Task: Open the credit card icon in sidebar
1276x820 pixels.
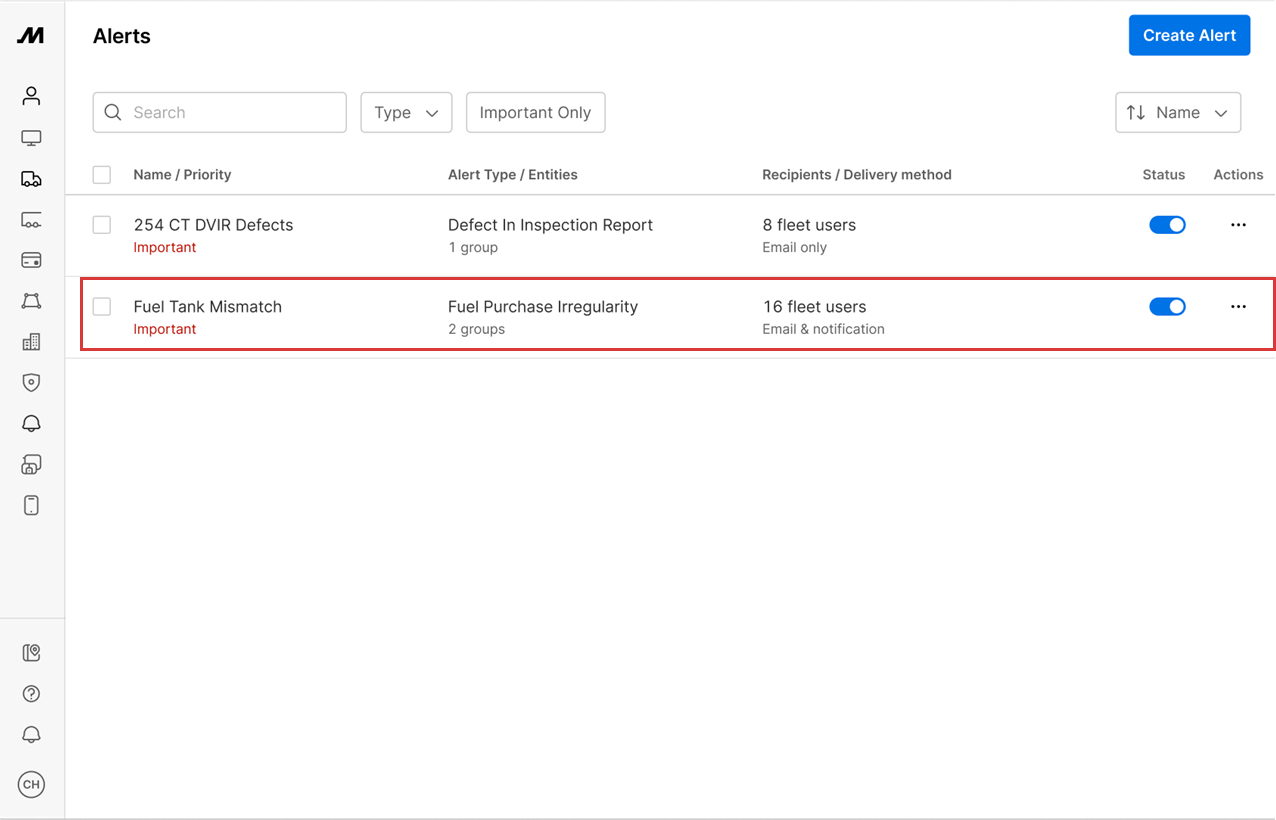Action: pyautogui.click(x=31, y=260)
